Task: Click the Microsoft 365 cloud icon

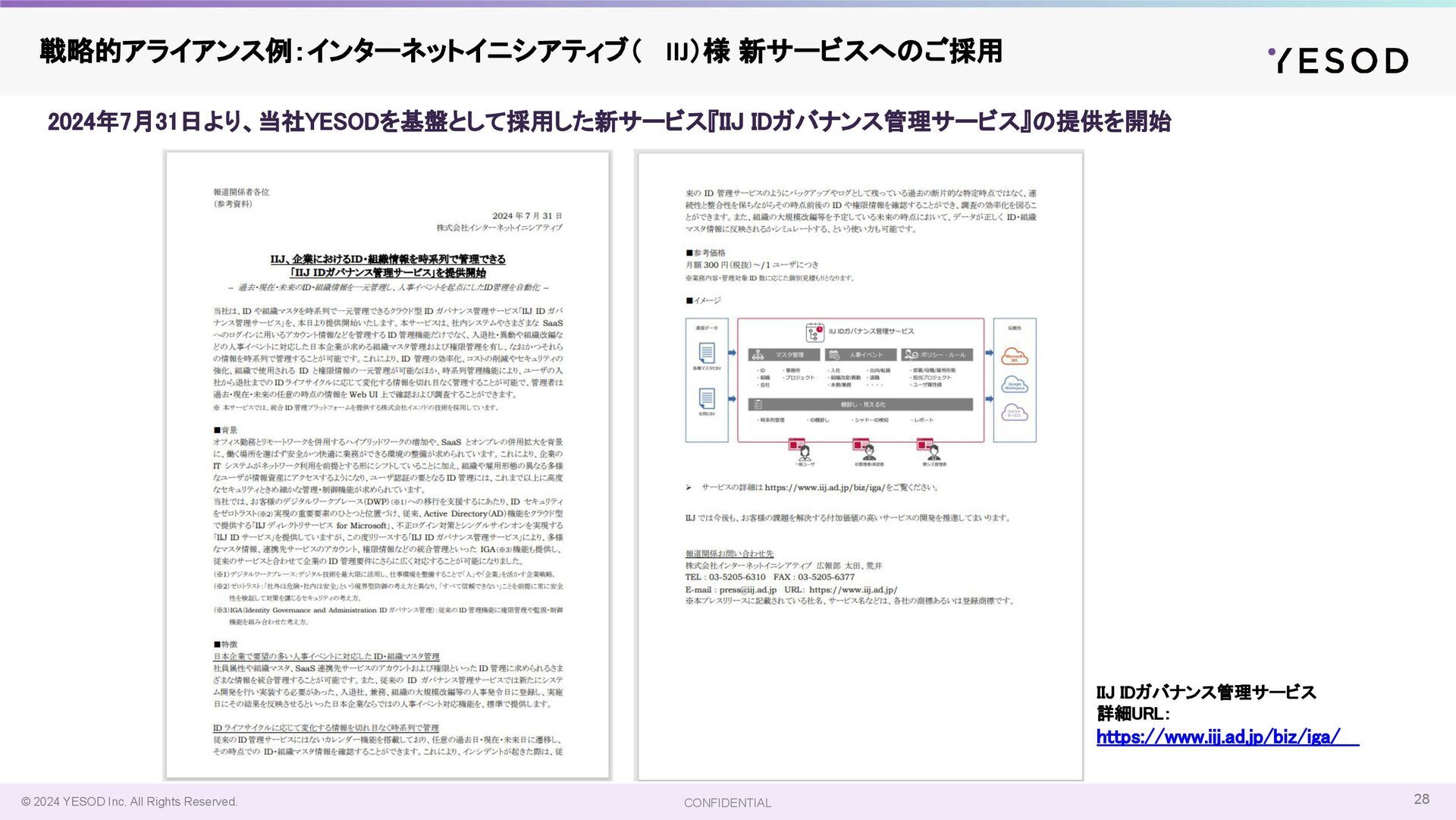Action: (x=1015, y=357)
